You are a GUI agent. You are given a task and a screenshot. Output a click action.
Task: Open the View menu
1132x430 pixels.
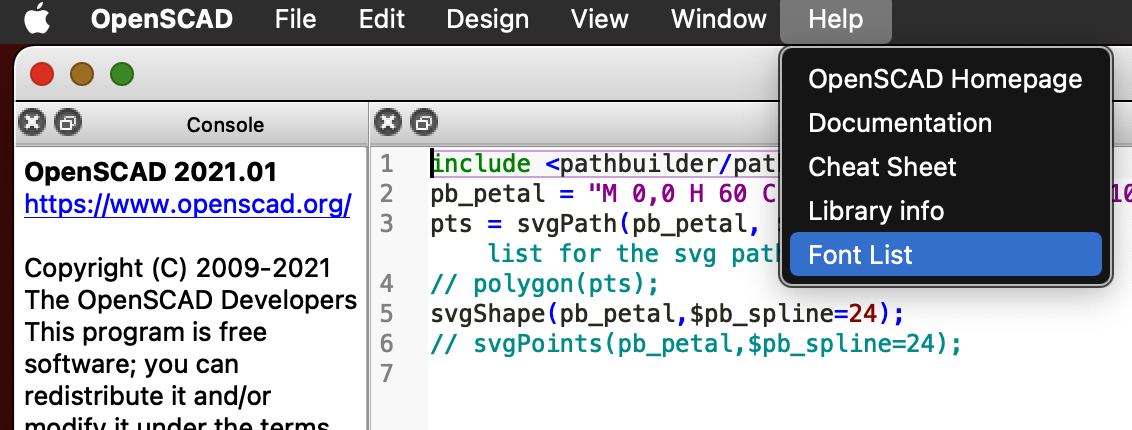pyautogui.click(x=599, y=19)
